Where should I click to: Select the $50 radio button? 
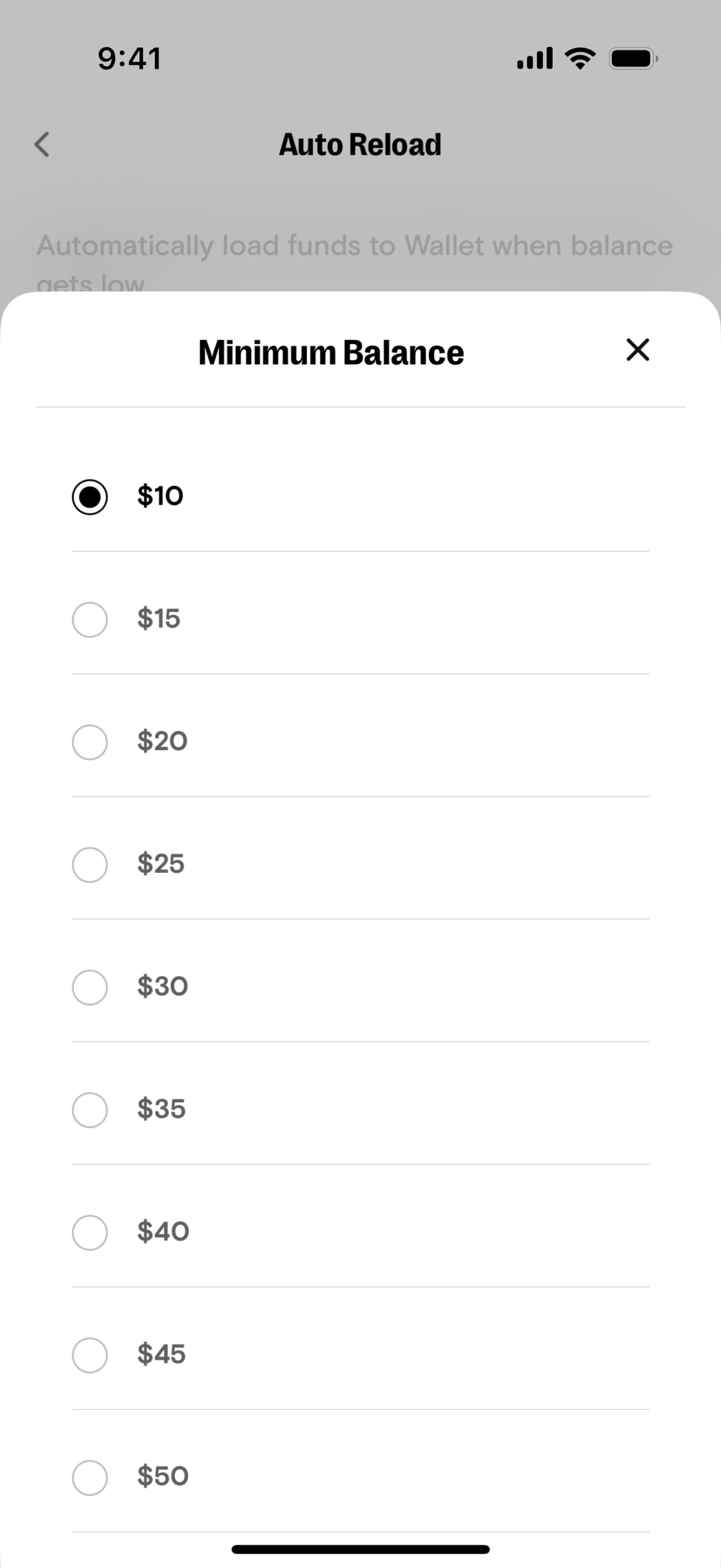(90, 1477)
